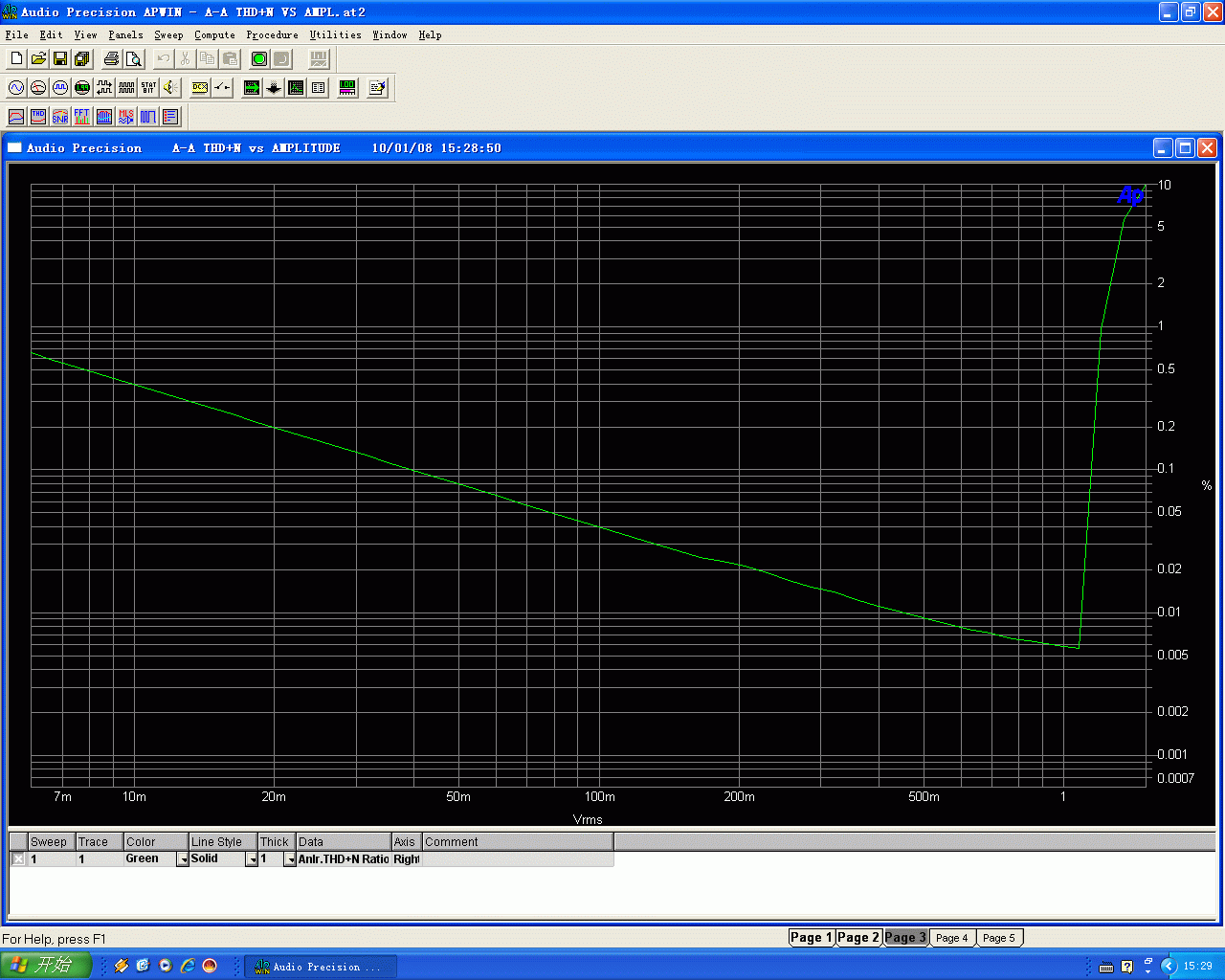Click the Save All stacked disks icon
The height and width of the screenshot is (980, 1225).
click(x=82, y=59)
